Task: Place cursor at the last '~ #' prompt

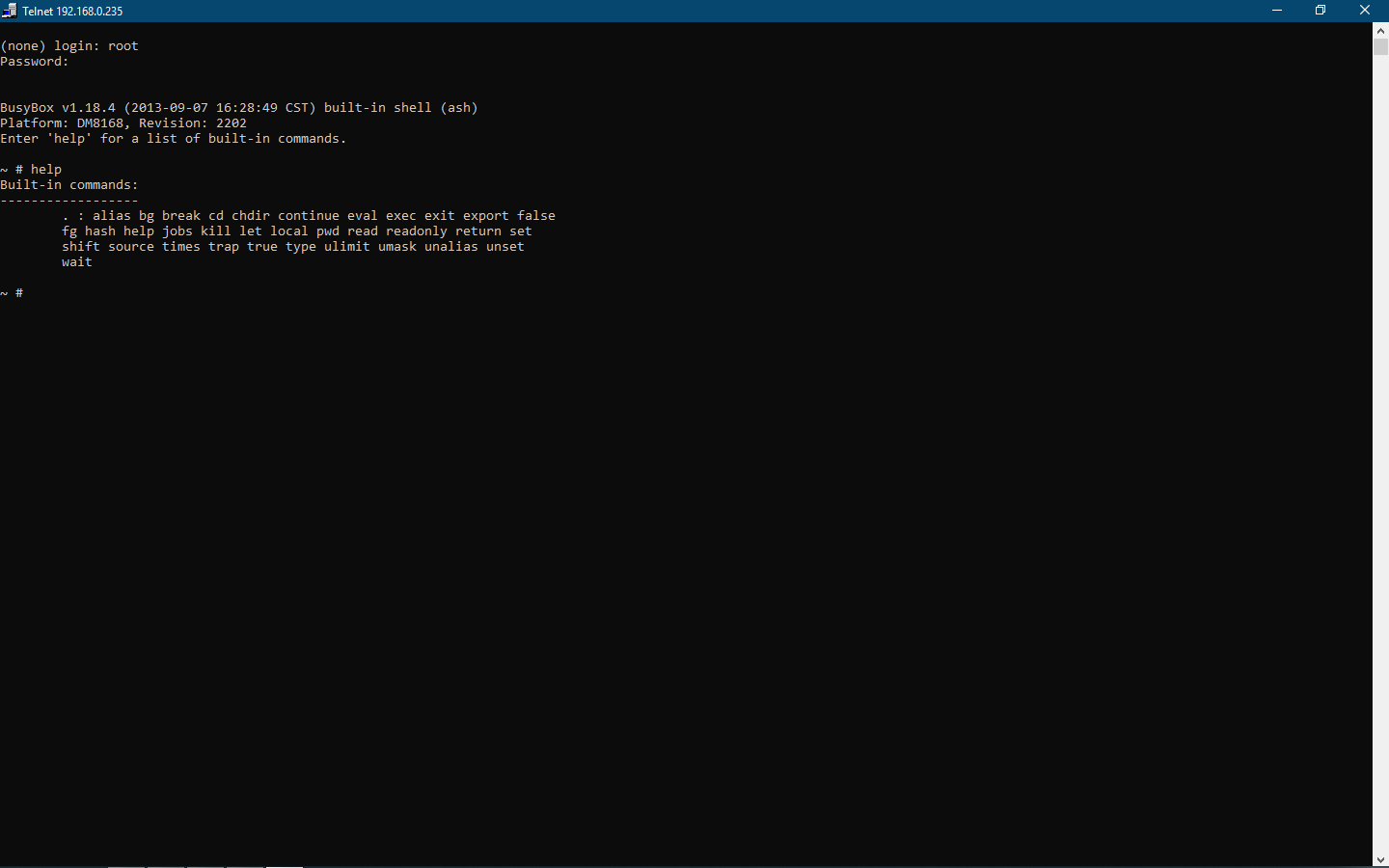Action: (x=29, y=293)
